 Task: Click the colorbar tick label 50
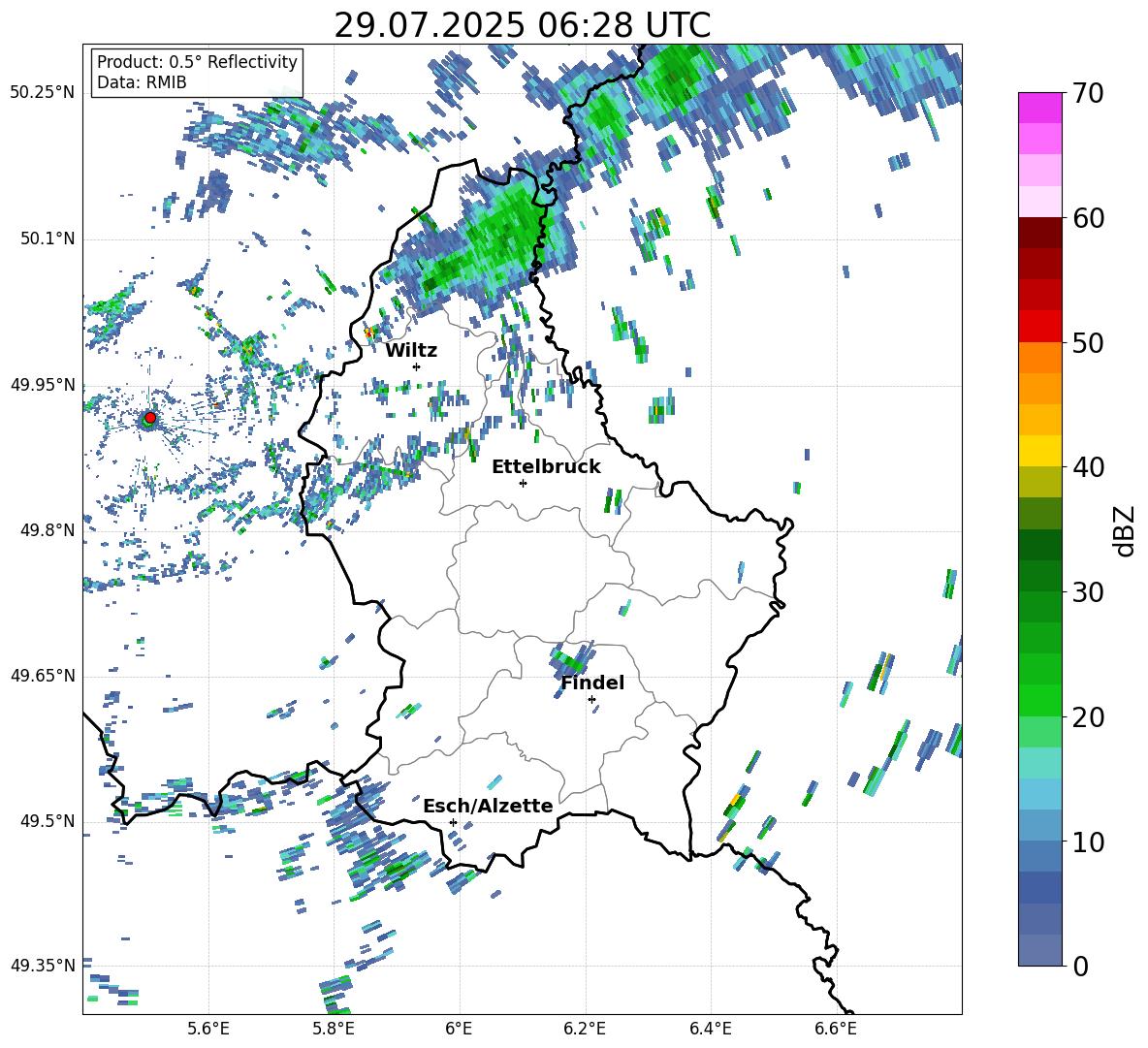click(x=1088, y=343)
